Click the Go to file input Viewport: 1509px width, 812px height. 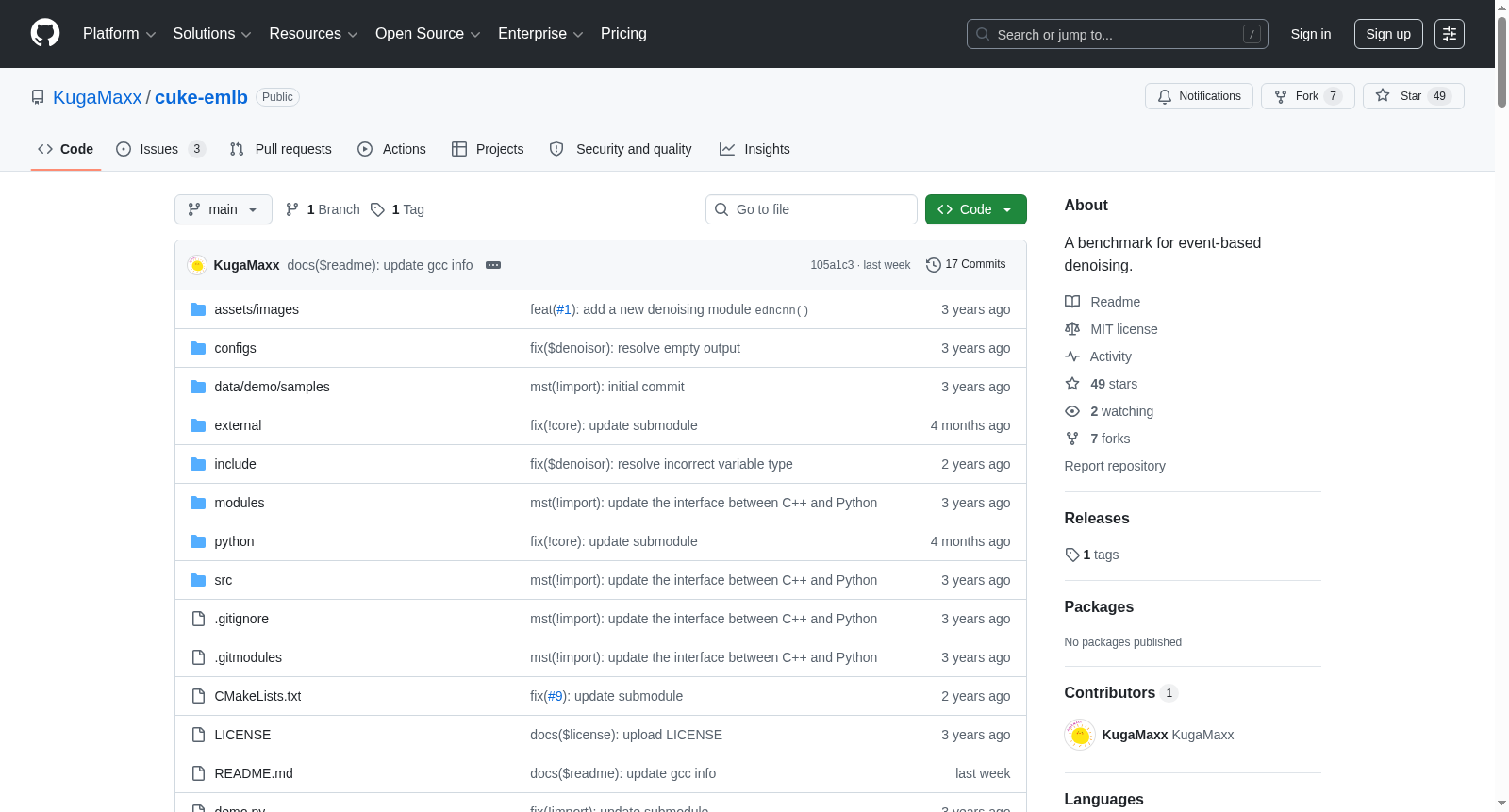[811, 209]
